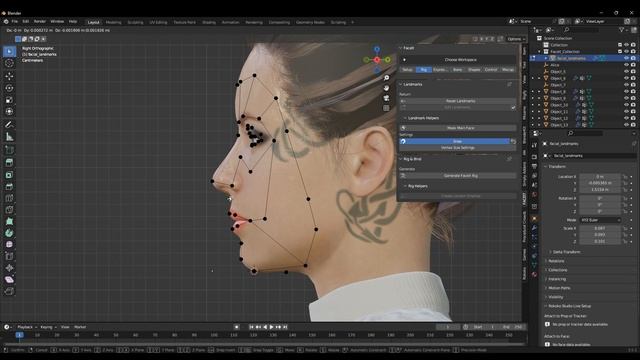Select the Transform tool
Viewport: 640px width, 360px height.
(x=9, y=111)
